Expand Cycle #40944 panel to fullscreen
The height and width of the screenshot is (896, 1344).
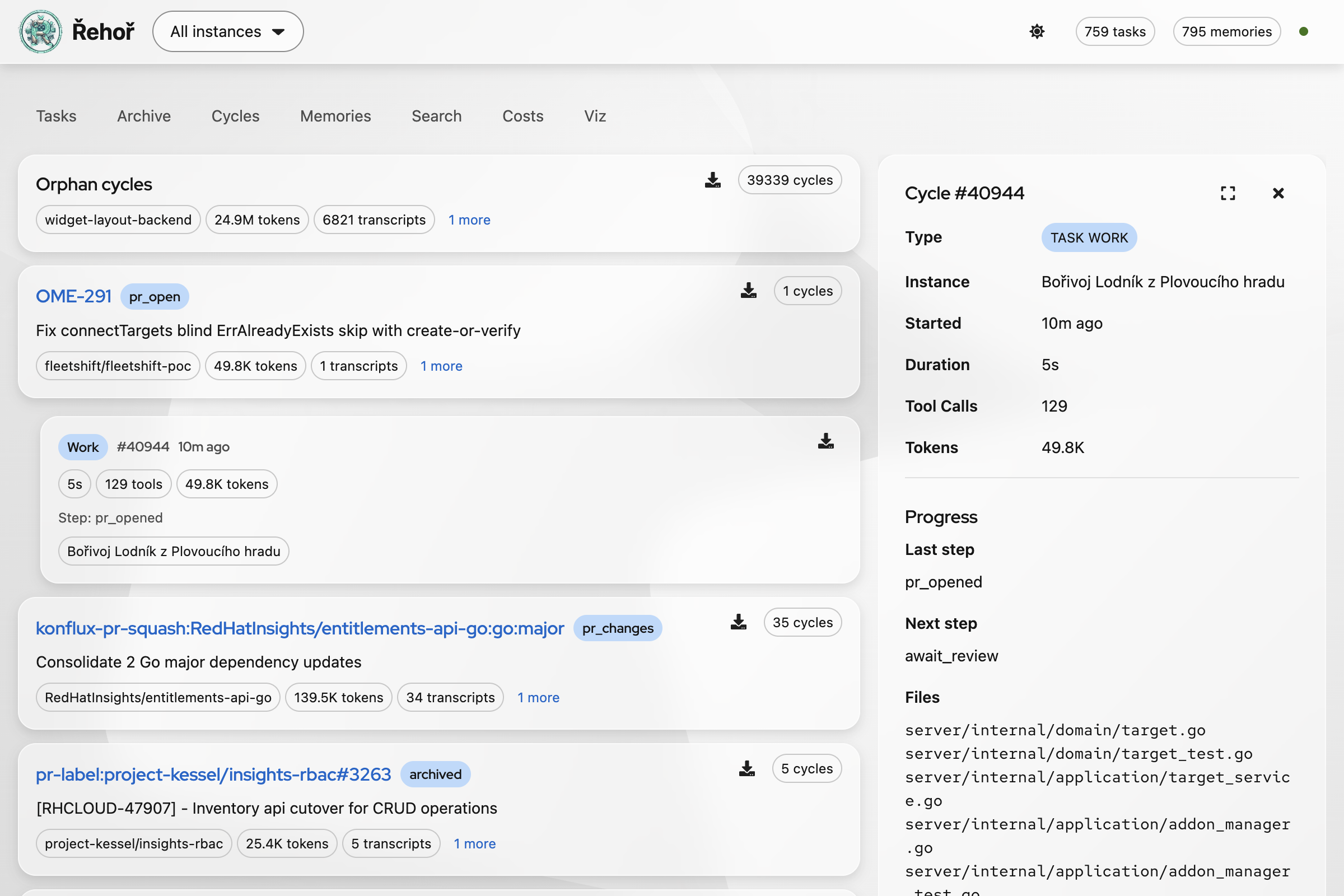(1228, 193)
